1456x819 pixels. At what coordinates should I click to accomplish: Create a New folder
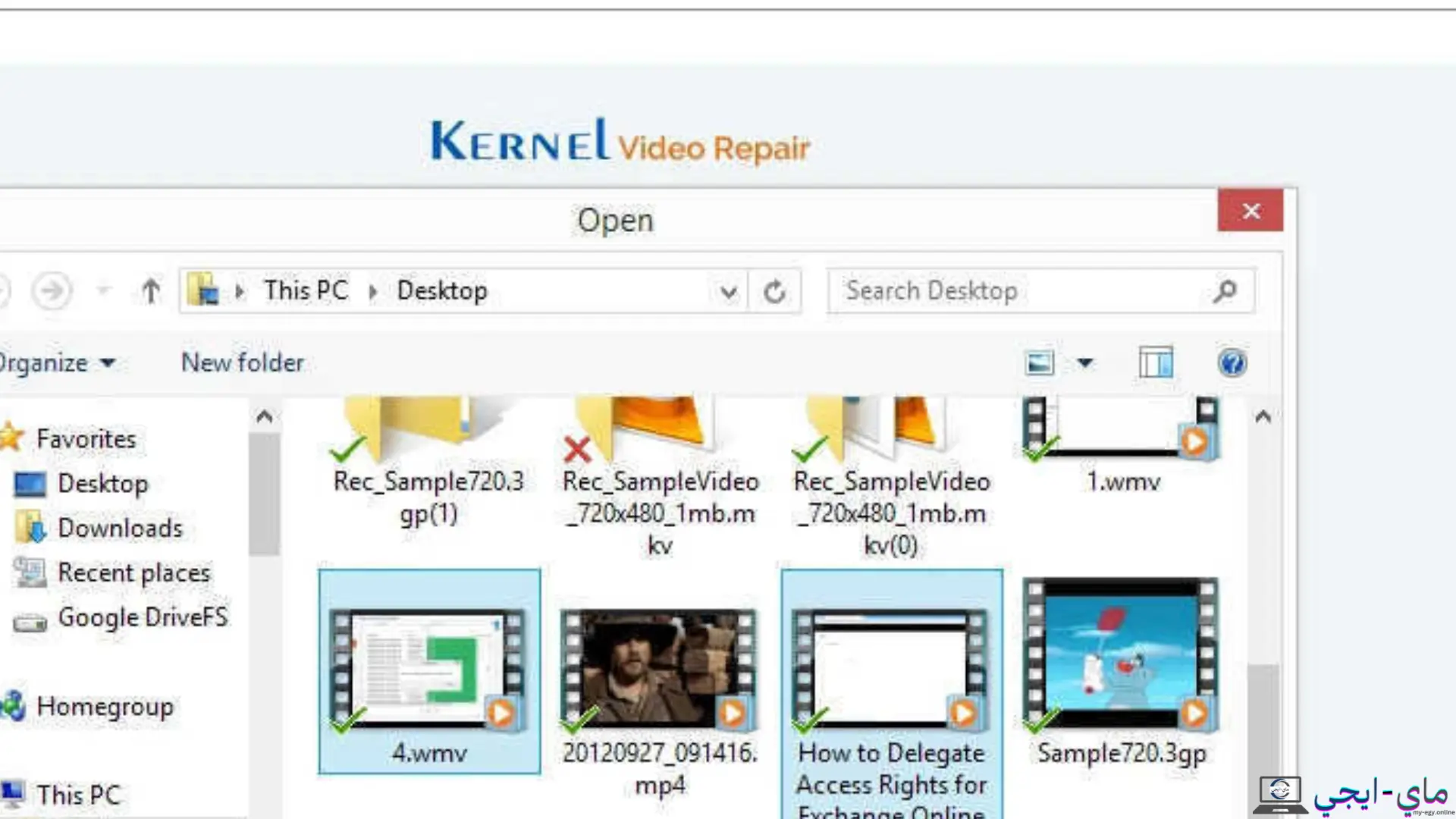pos(243,362)
